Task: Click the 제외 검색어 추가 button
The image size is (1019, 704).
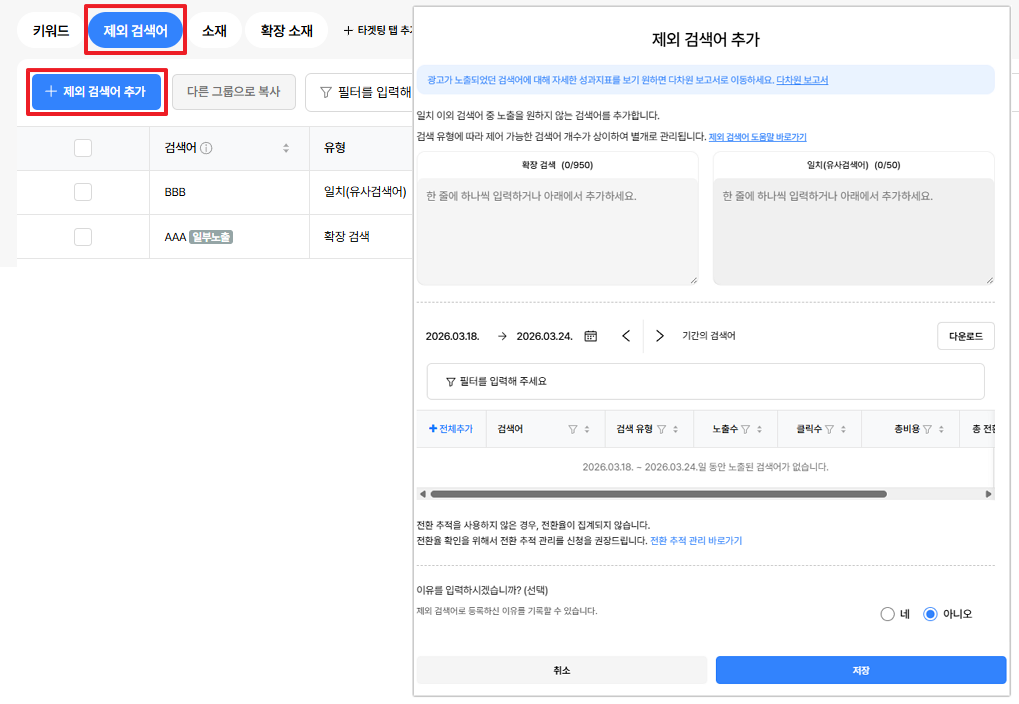Action: pos(96,92)
